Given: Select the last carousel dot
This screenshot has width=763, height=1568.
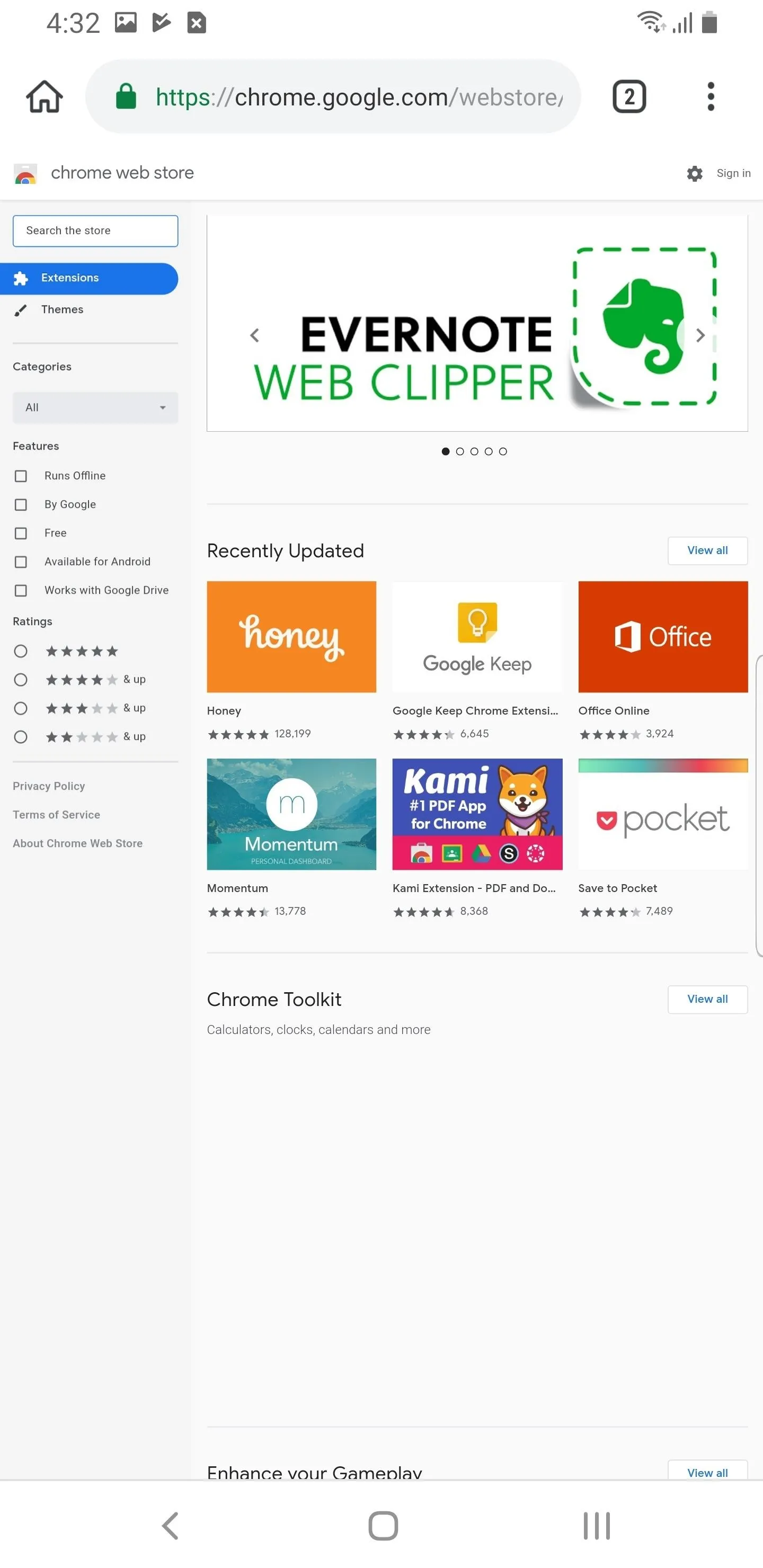Looking at the screenshot, I should coord(503,451).
